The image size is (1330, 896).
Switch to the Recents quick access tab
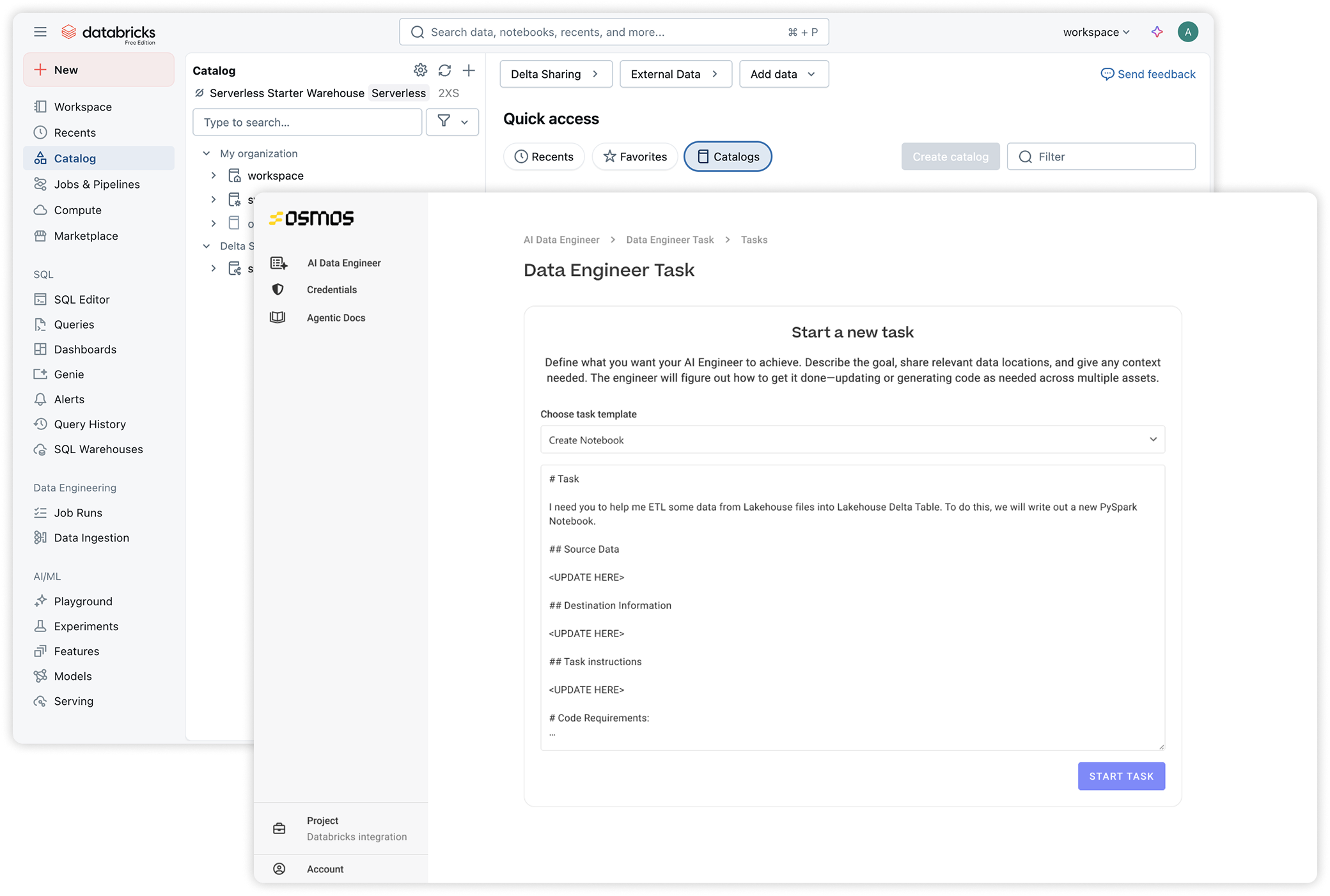click(x=544, y=157)
